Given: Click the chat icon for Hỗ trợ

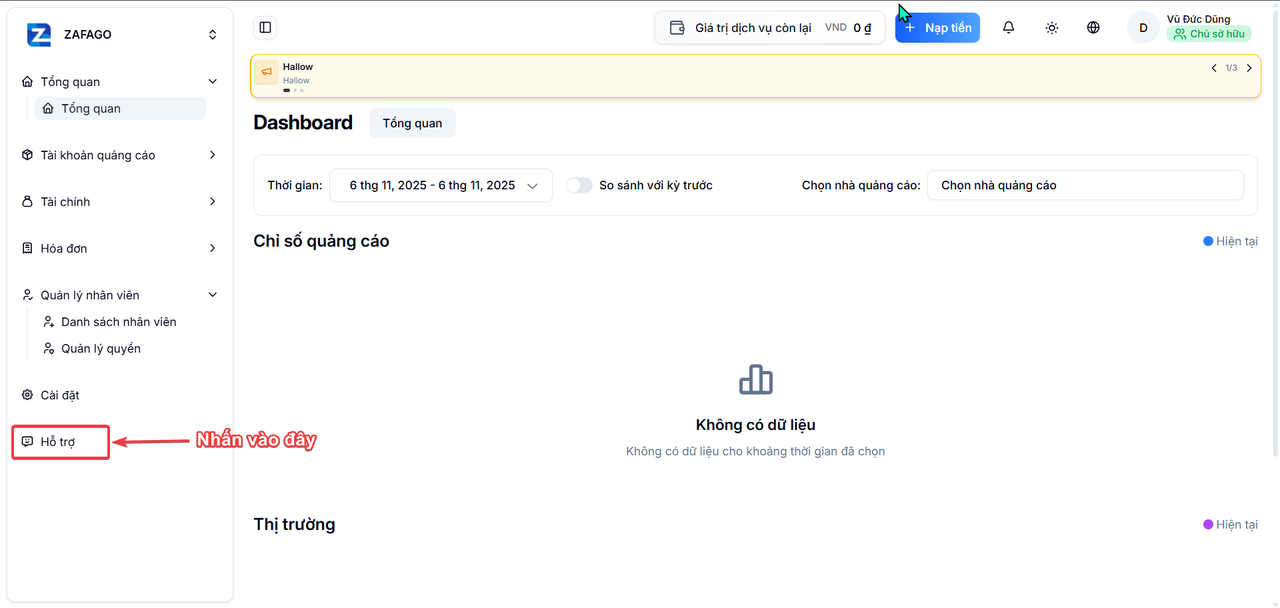Looking at the screenshot, I should tap(27, 442).
